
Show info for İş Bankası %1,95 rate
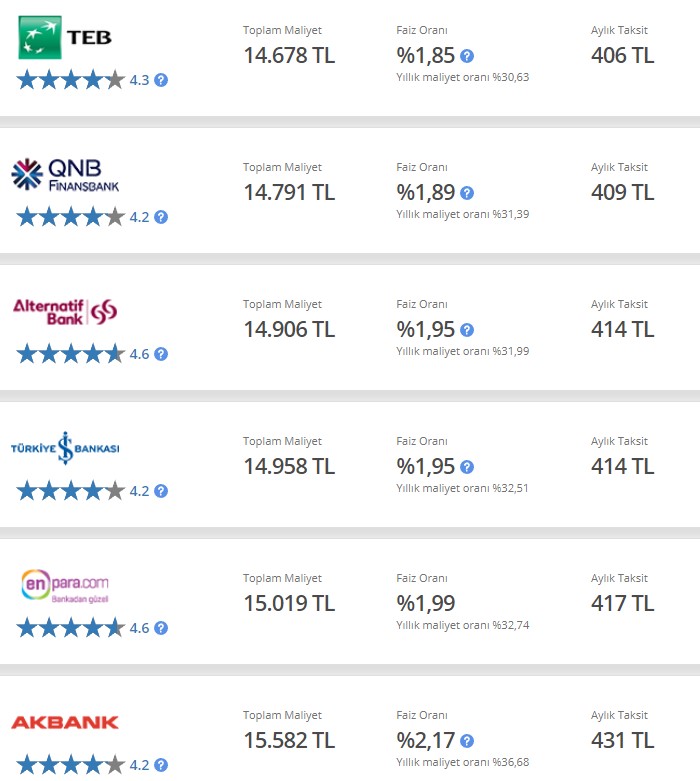pyautogui.click(x=467, y=467)
